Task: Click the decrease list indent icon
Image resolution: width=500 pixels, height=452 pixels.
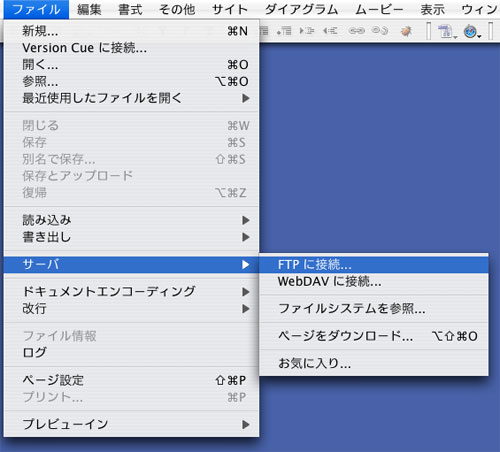Action: [x=330, y=31]
